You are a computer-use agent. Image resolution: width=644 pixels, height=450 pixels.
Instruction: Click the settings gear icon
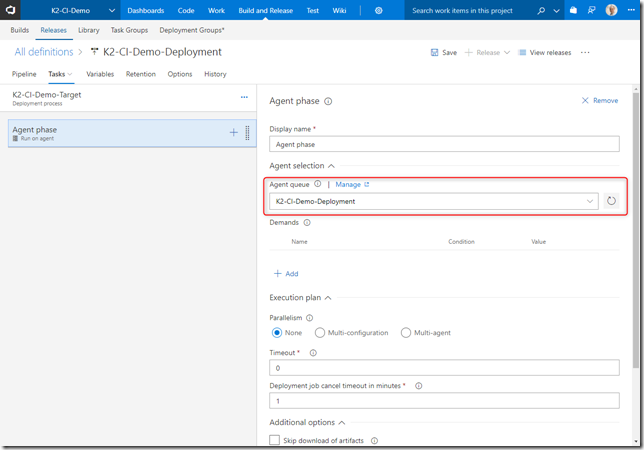pos(379,10)
